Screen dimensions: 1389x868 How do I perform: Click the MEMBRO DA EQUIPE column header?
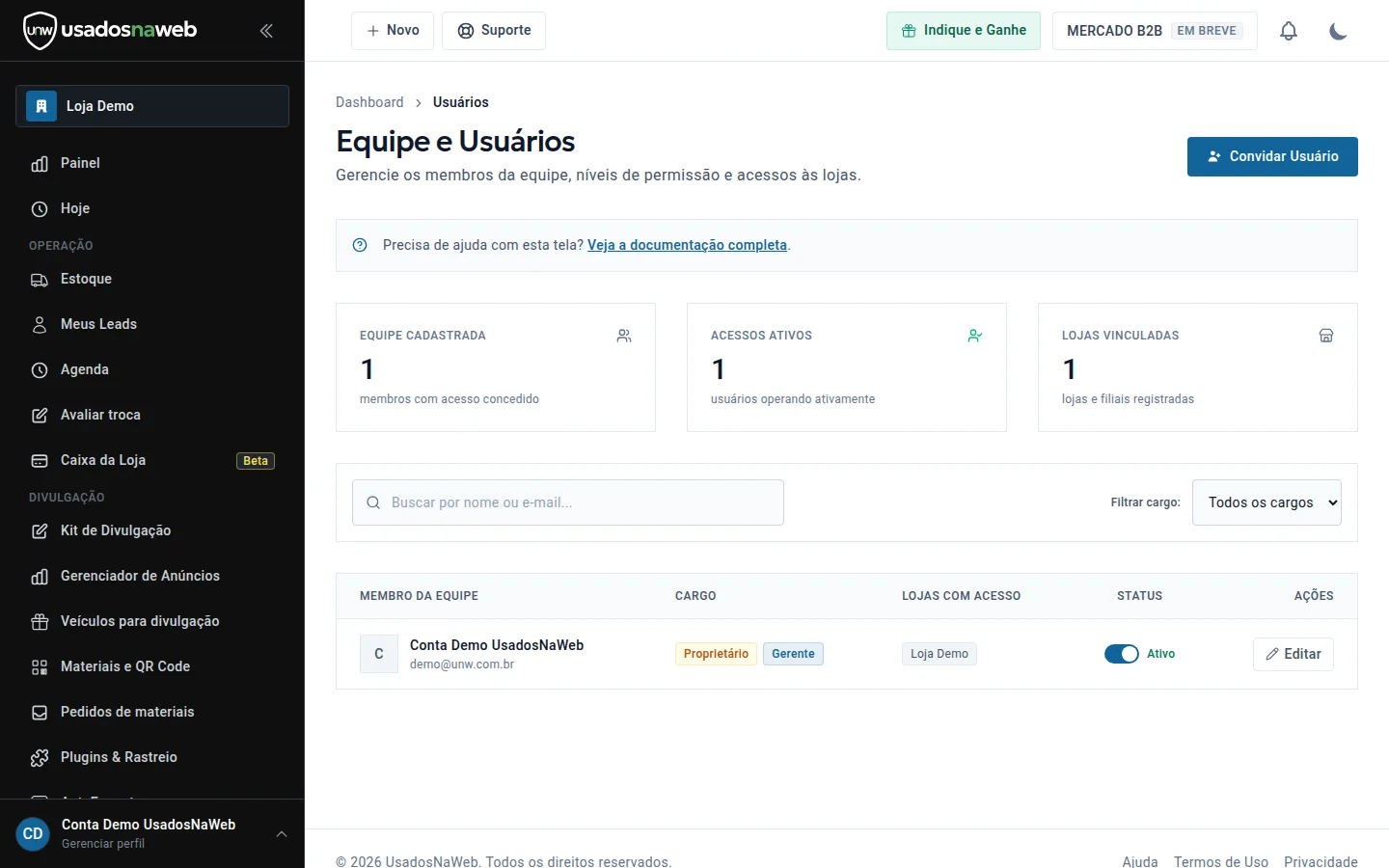point(419,596)
